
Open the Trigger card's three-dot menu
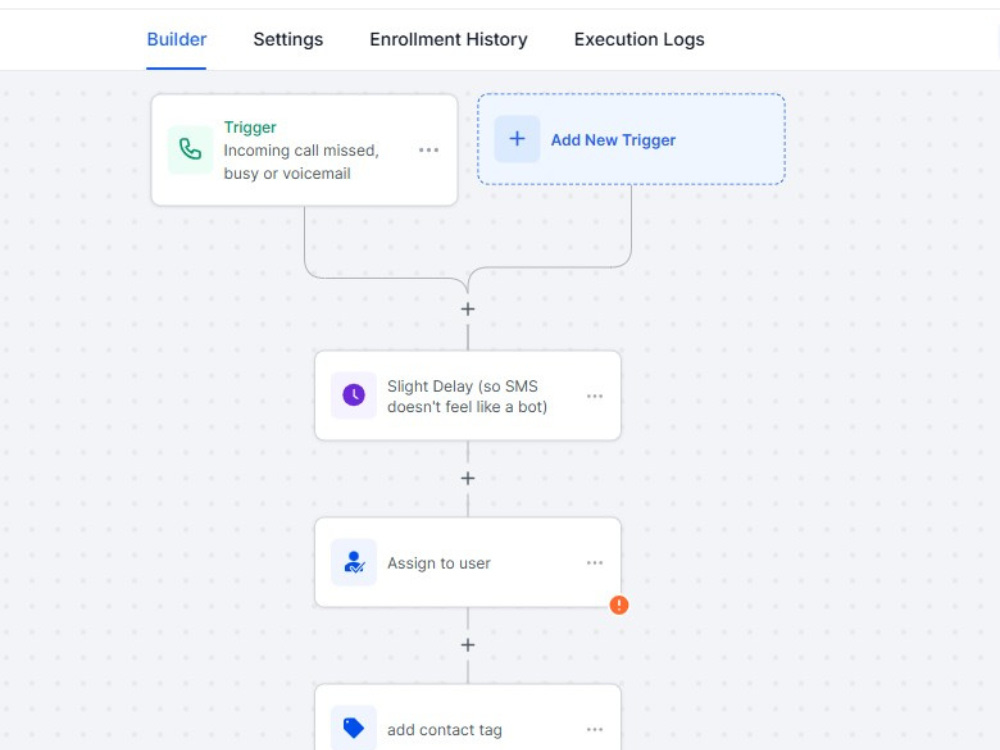429,150
